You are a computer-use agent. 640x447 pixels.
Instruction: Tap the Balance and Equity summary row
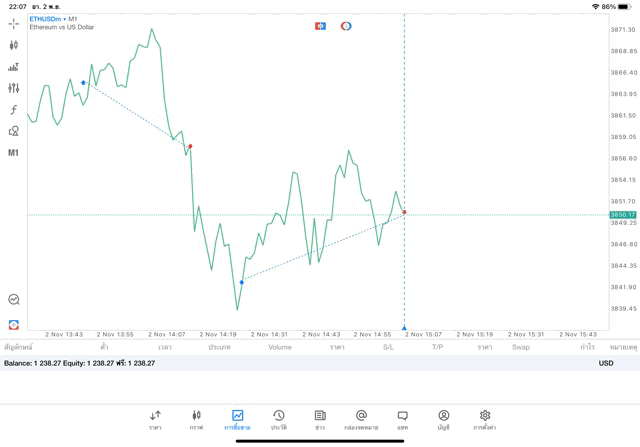80,363
